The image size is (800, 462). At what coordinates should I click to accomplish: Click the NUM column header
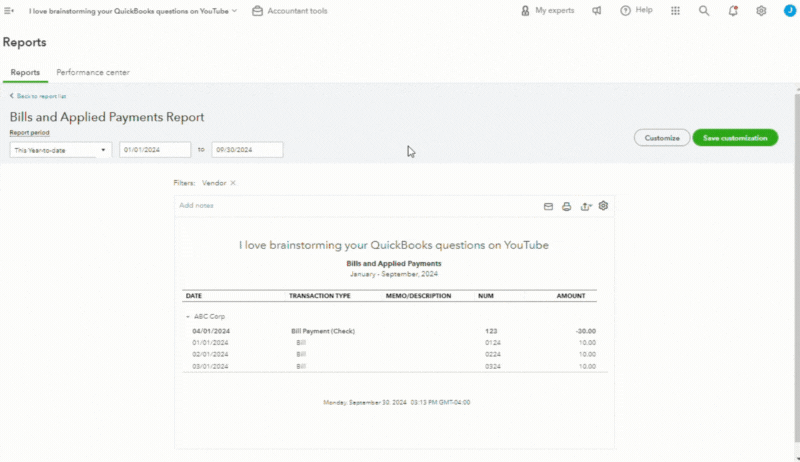pyautogui.click(x=486, y=296)
